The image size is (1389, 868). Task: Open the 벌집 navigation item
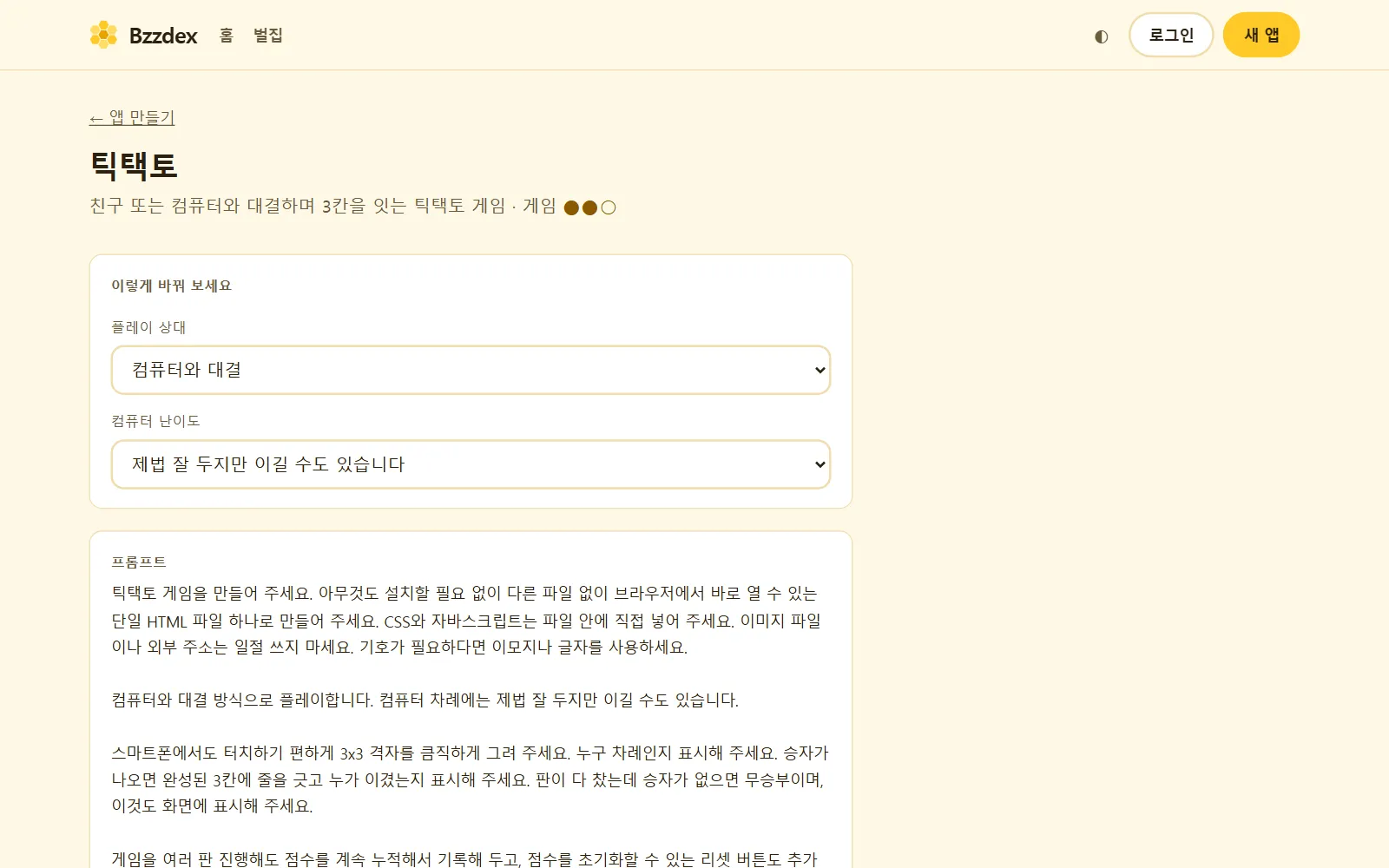268,35
